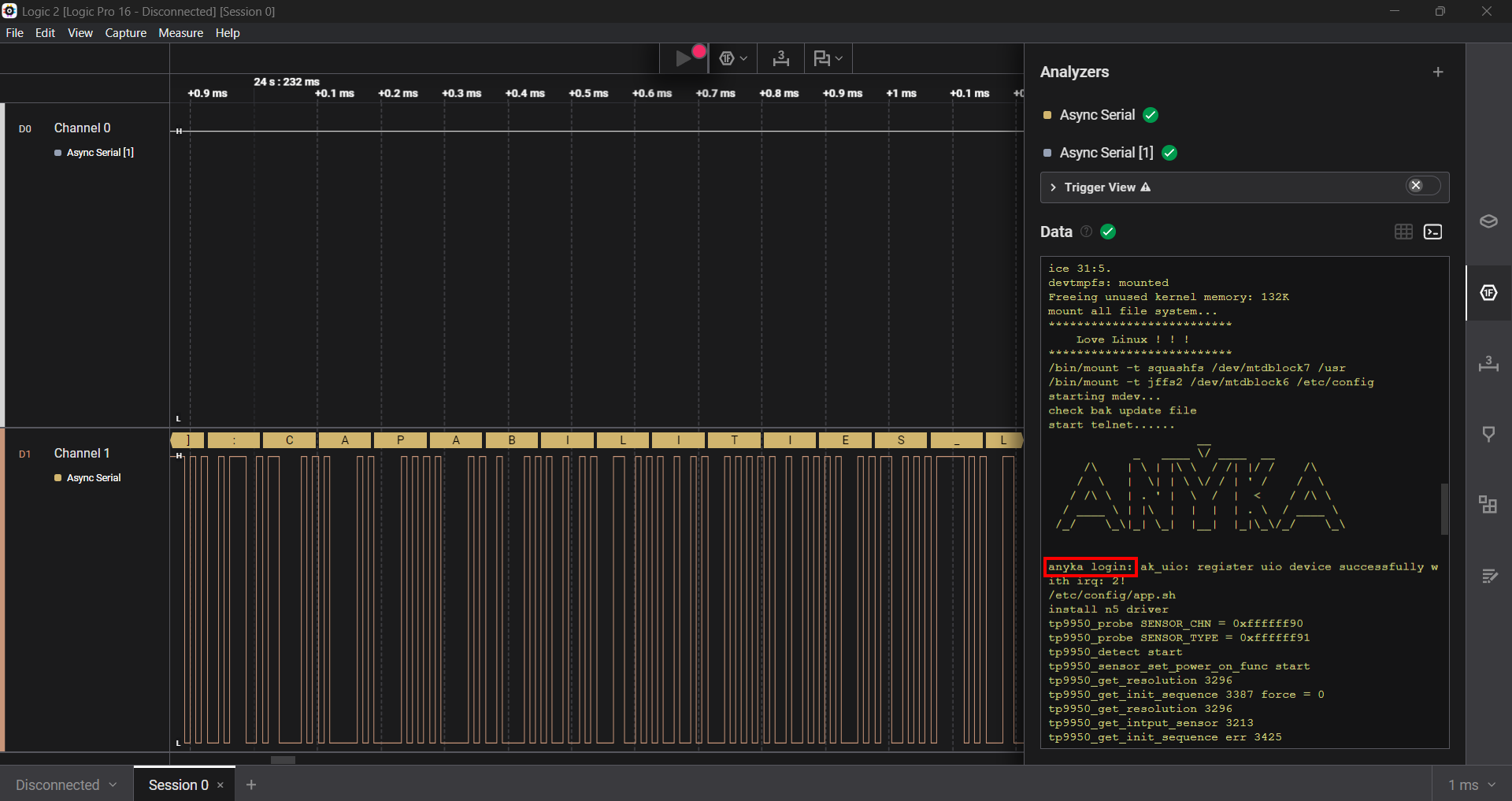The width and height of the screenshot is (1512, 801).
Task: Select the Async Serial [1] analyzer
Action: (1106, 153)
